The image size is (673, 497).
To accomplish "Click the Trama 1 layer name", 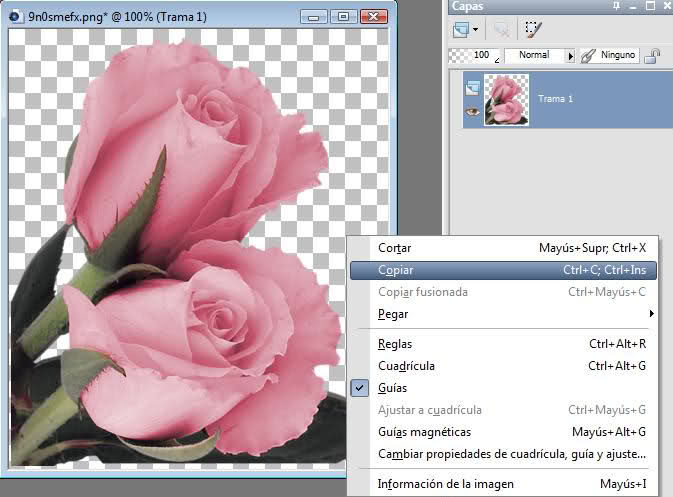I will pos(555,99).
